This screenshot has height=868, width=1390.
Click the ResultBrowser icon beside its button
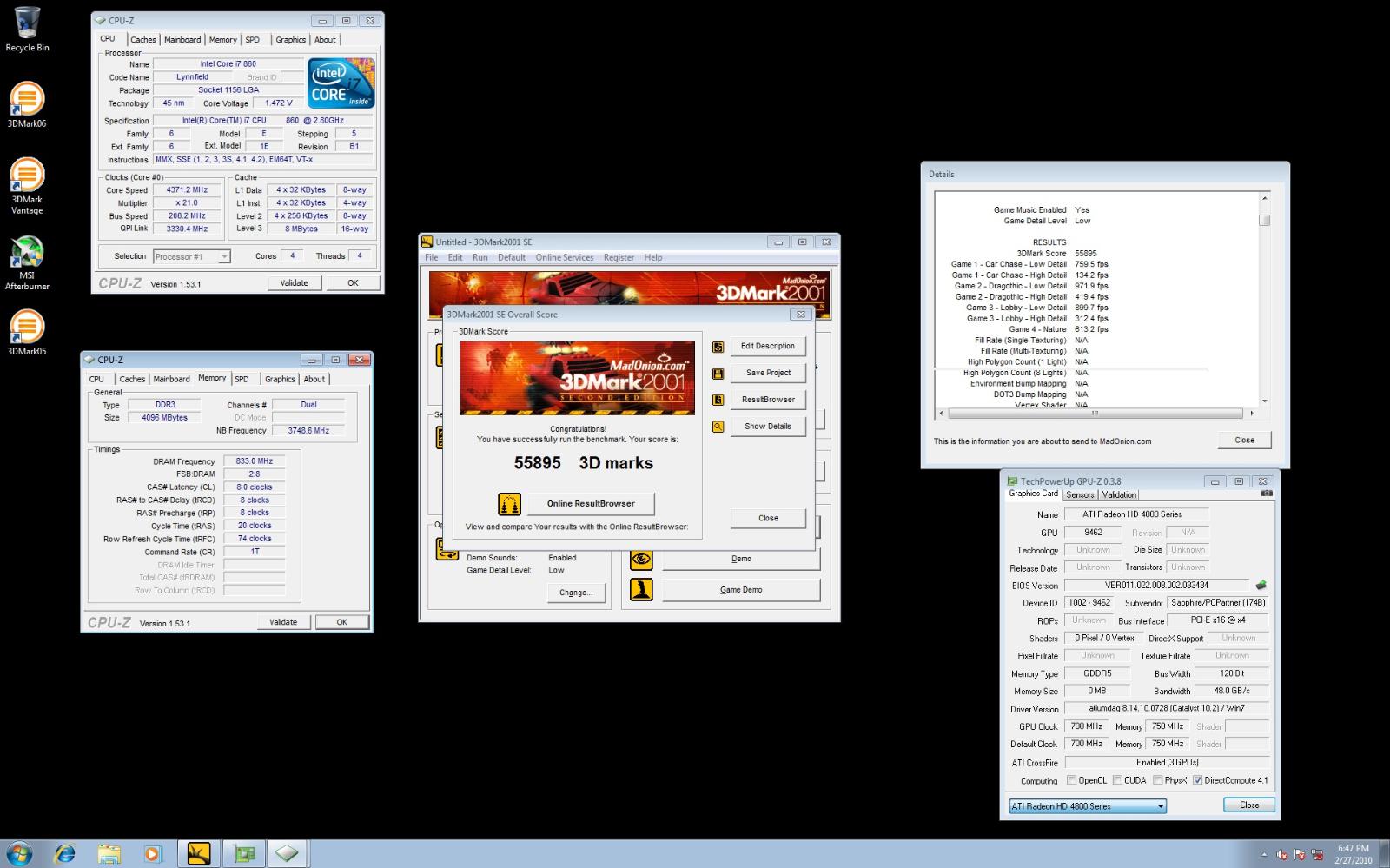(718, 400)
